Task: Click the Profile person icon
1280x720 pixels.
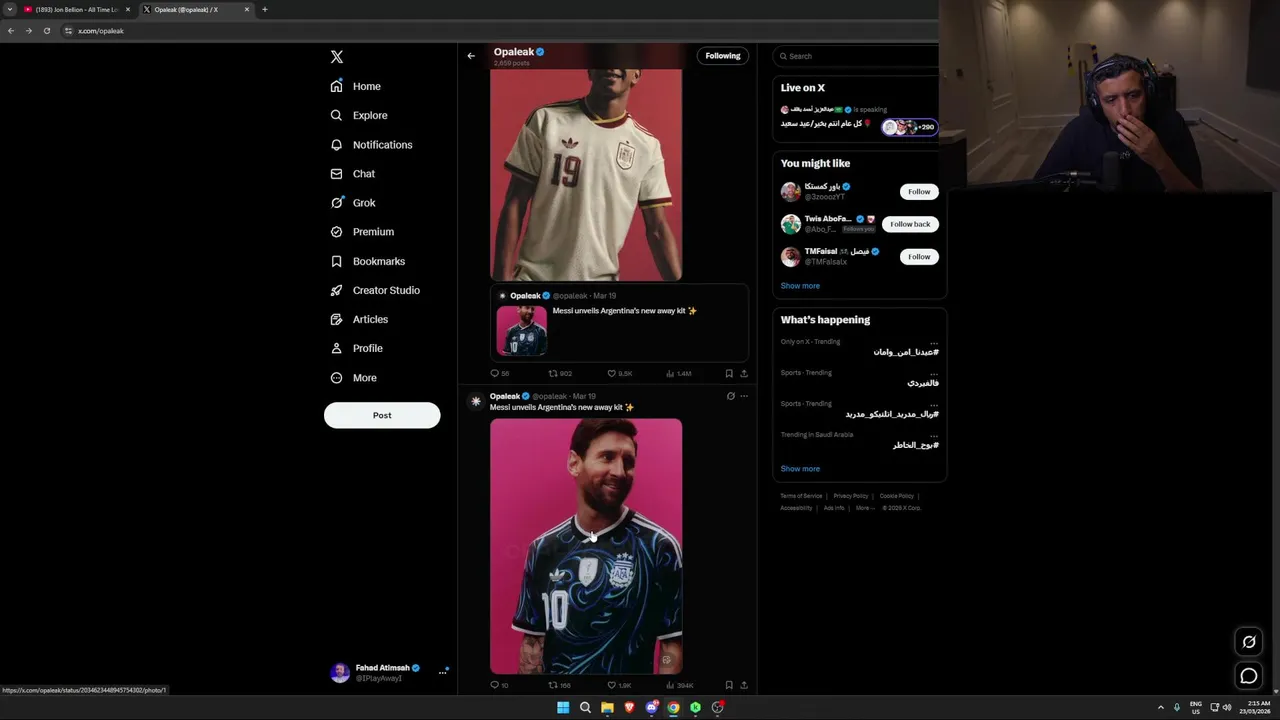Action: coord(337,348)
